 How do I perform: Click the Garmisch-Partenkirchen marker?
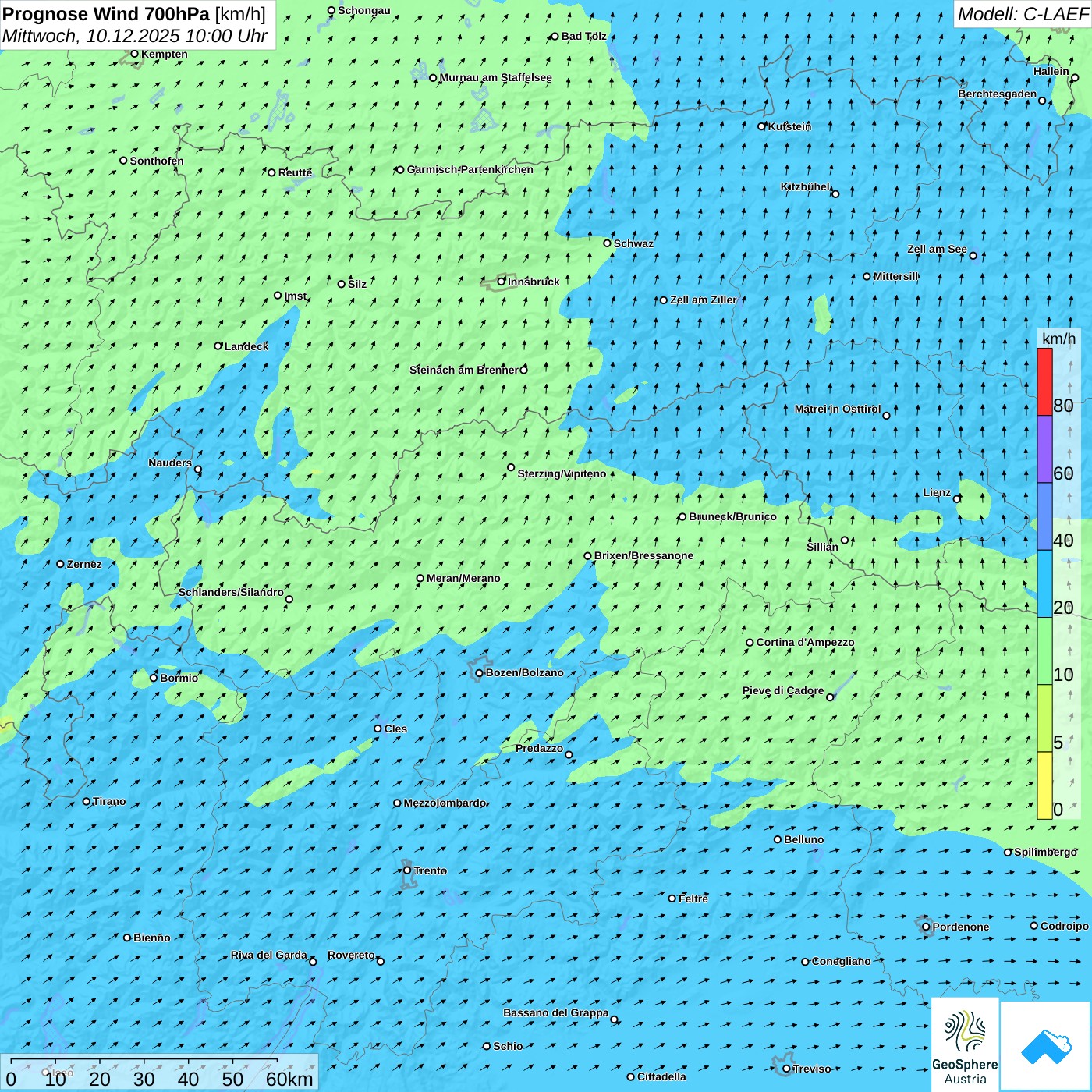[x=400, y=170]
